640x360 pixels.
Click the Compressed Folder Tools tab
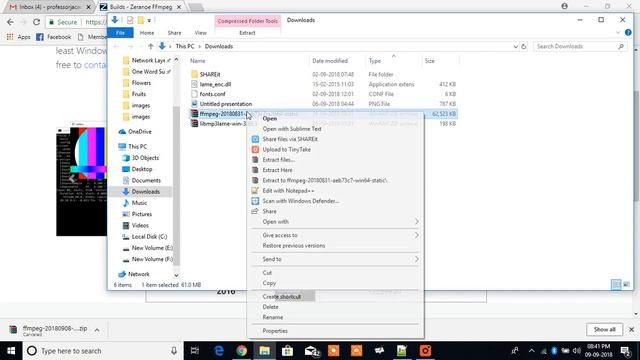tap(247, 21)
